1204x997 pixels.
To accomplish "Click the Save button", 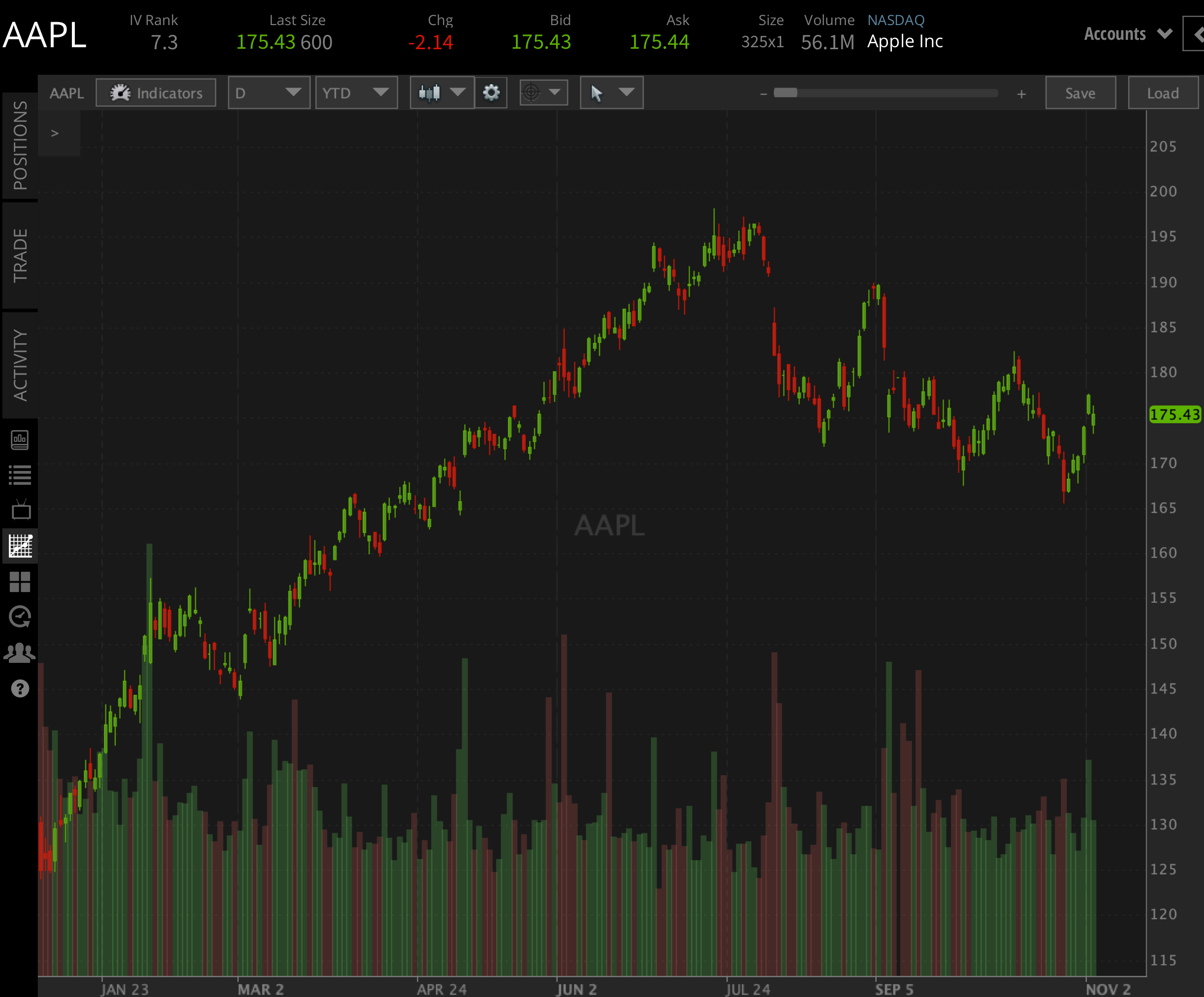I will click(x=1080, y=93).
